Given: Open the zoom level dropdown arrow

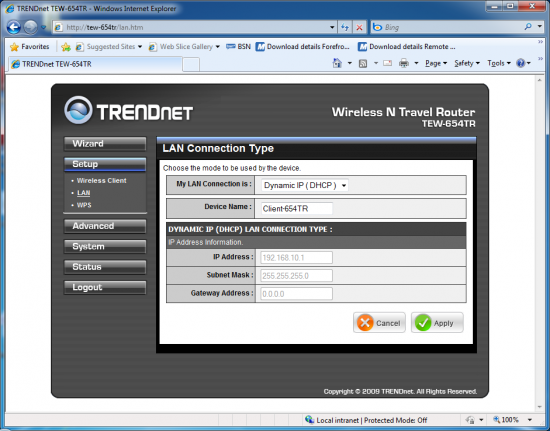Looking at the screenshot, I should pos(530,420).
